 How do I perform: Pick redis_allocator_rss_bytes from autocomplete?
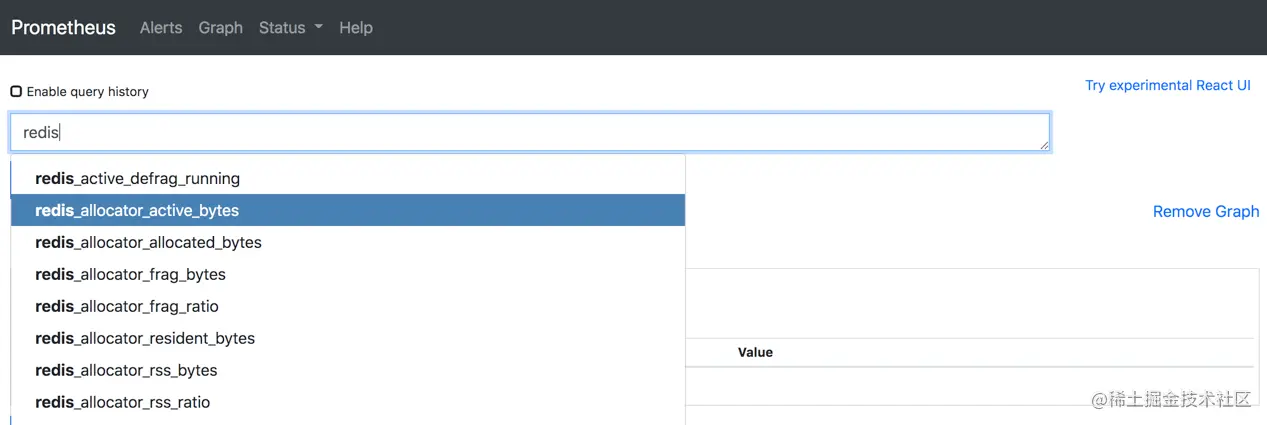pos(348,370)
